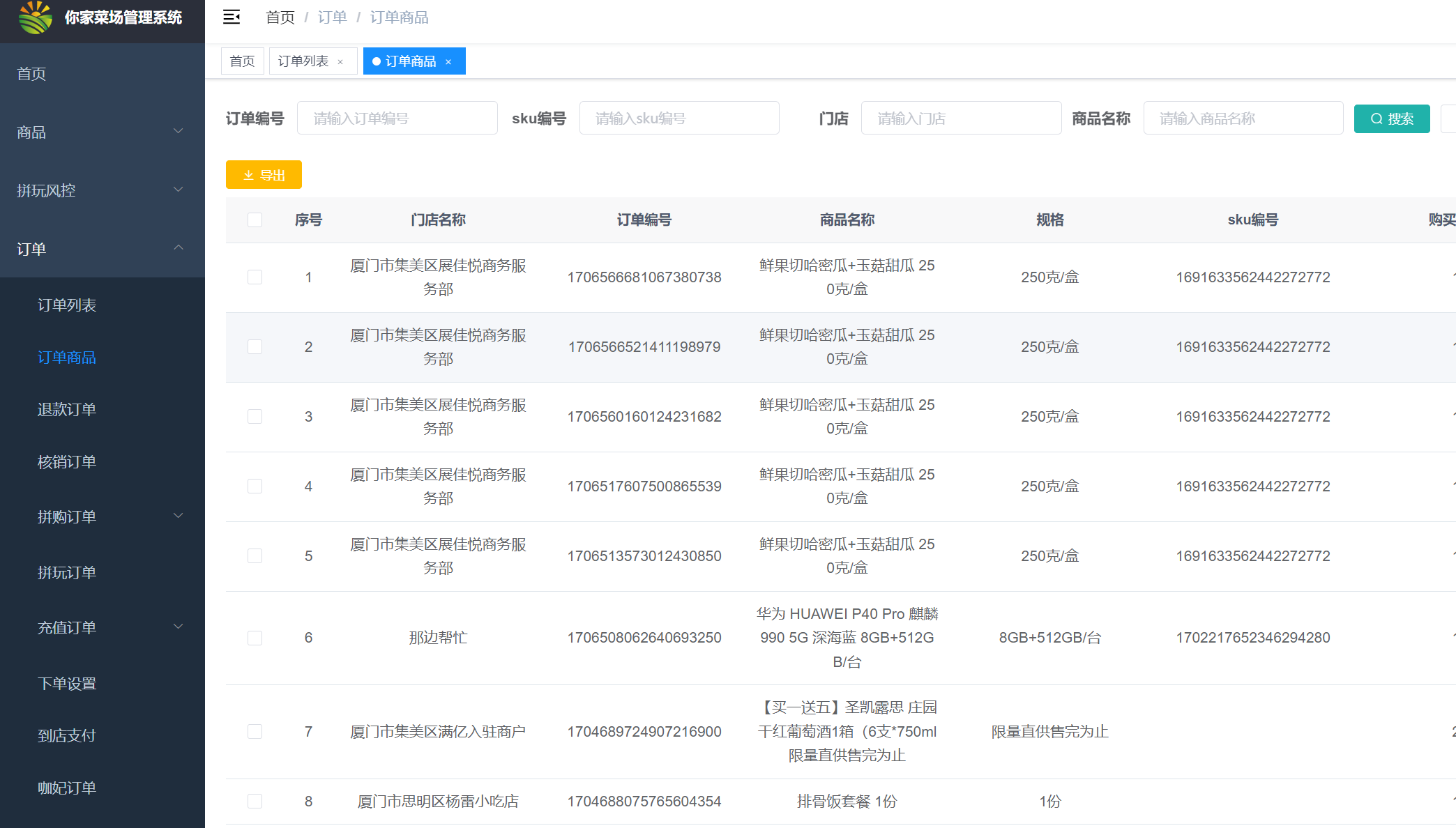Click the 门店名称 column header
This screenshot has height=828, width=1456.
(x=438, y=220)
